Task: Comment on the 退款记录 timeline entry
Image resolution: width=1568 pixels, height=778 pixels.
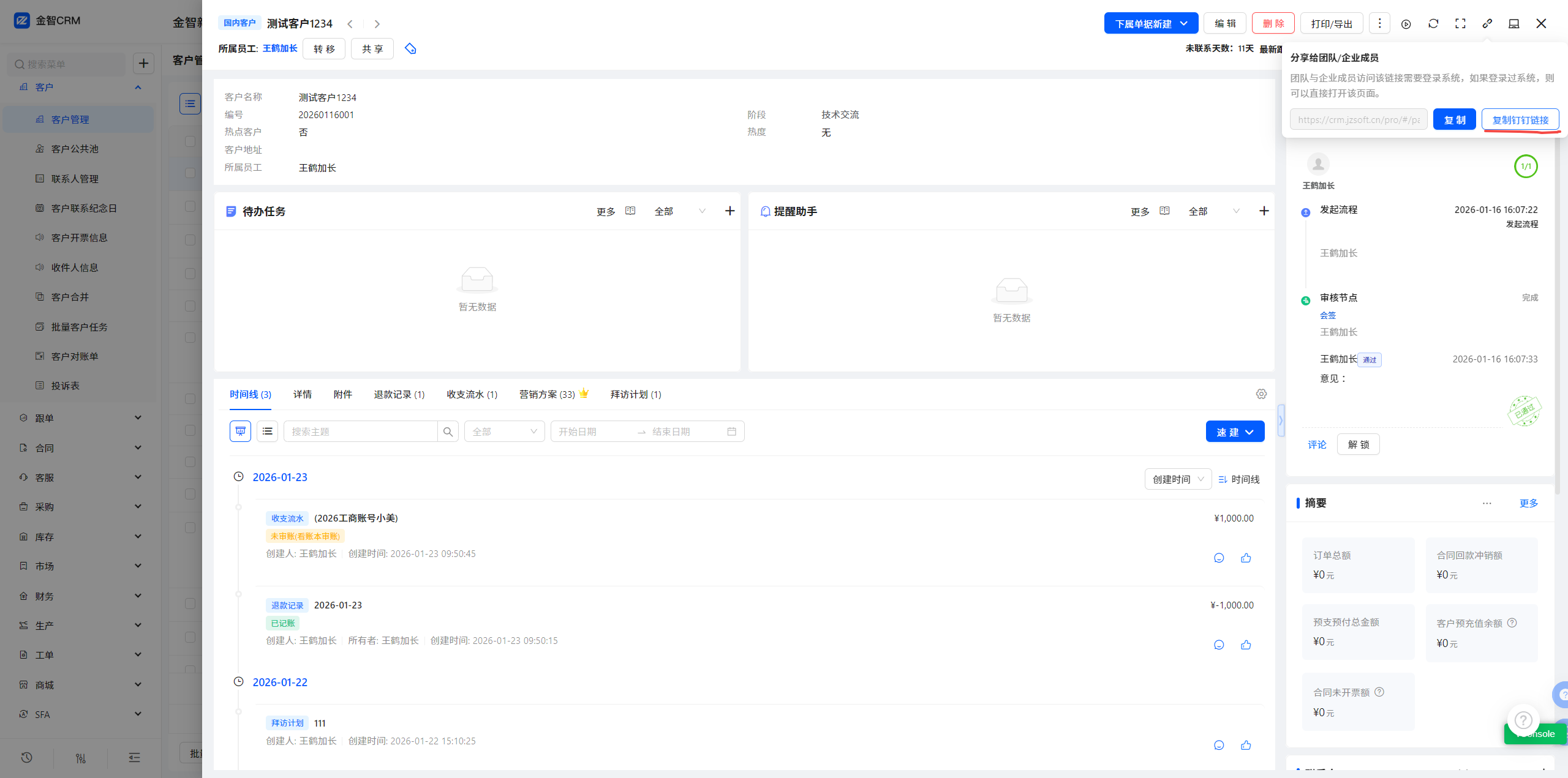Action: click(x=1219, y=645)
